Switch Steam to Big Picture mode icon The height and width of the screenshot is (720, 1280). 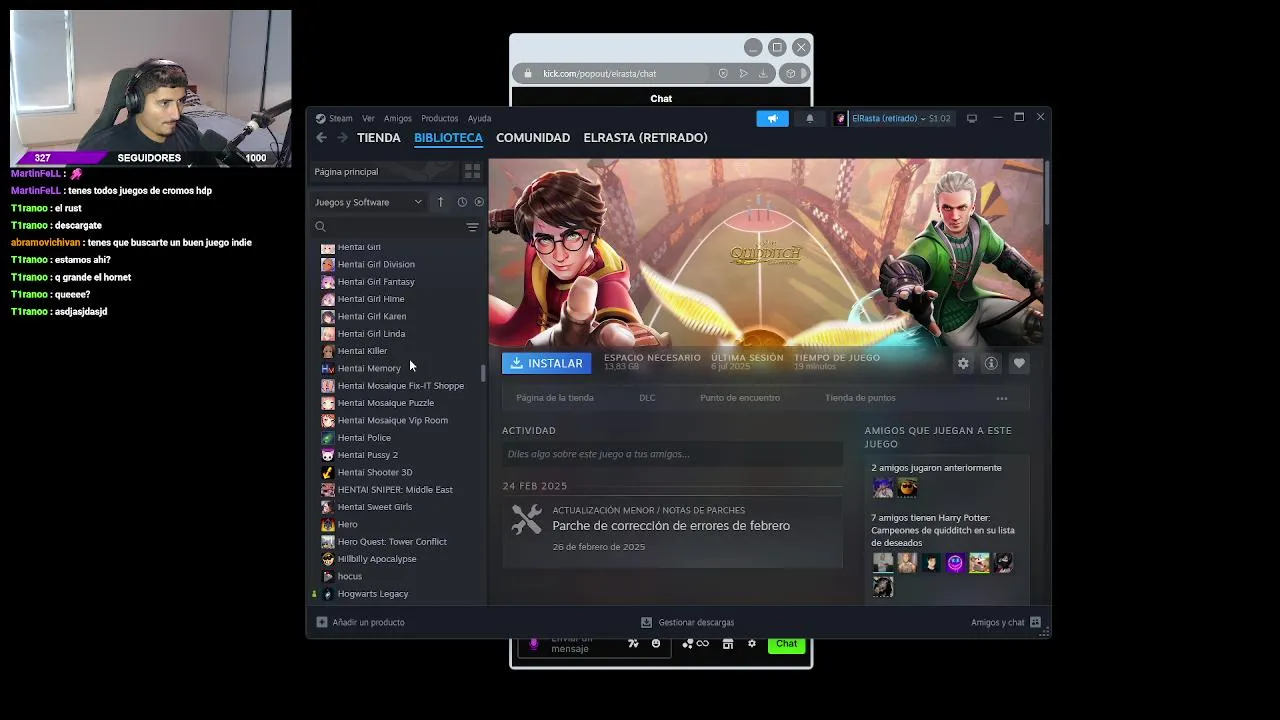click(971, 118)
